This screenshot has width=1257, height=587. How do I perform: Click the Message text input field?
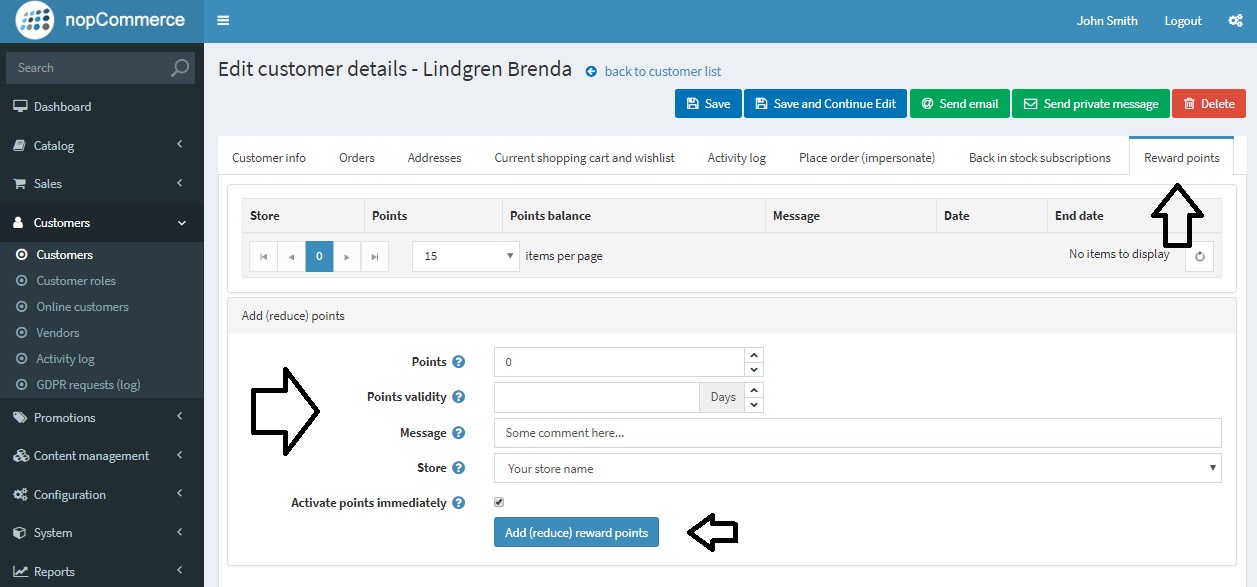(x=858, y=433)
